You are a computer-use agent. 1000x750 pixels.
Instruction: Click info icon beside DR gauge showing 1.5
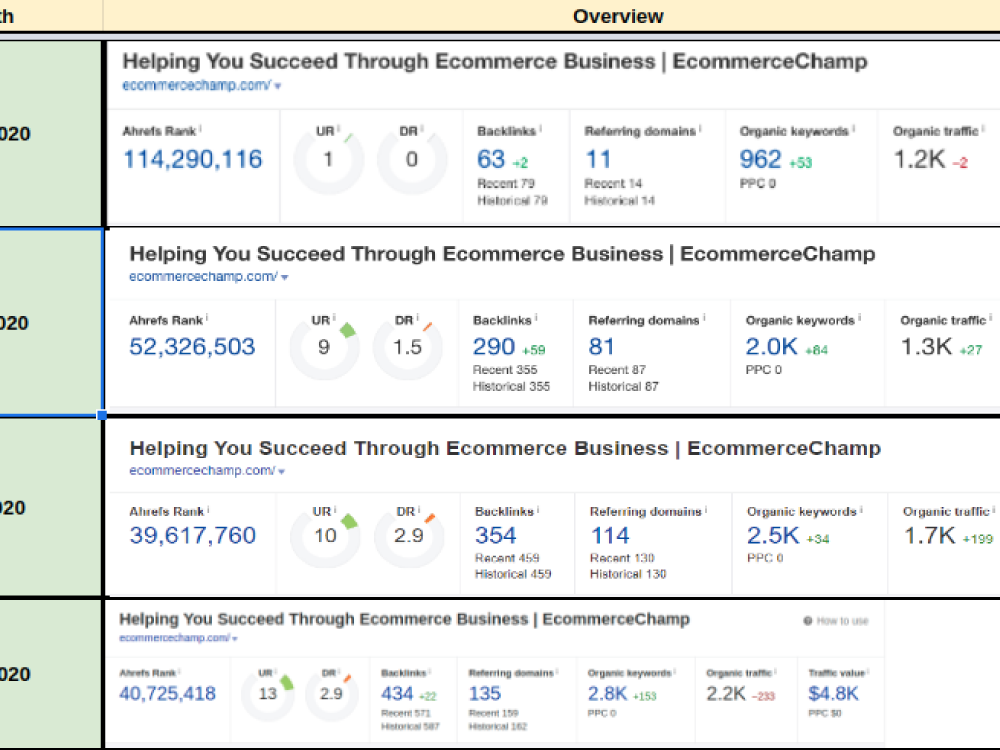419,319
